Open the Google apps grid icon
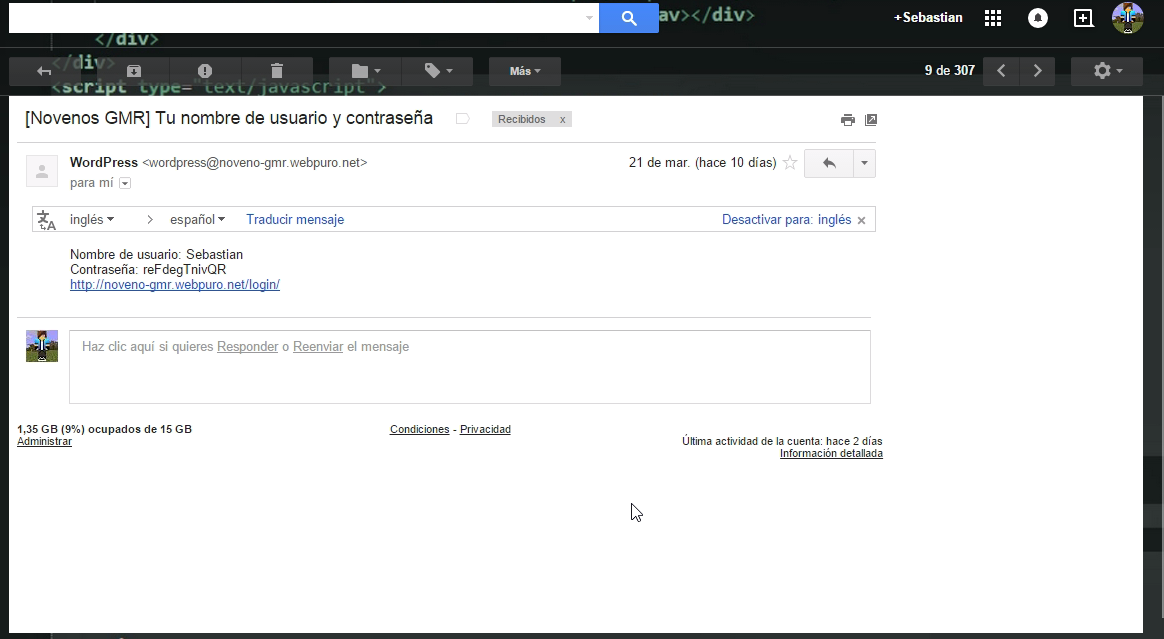 coord(993,18)
